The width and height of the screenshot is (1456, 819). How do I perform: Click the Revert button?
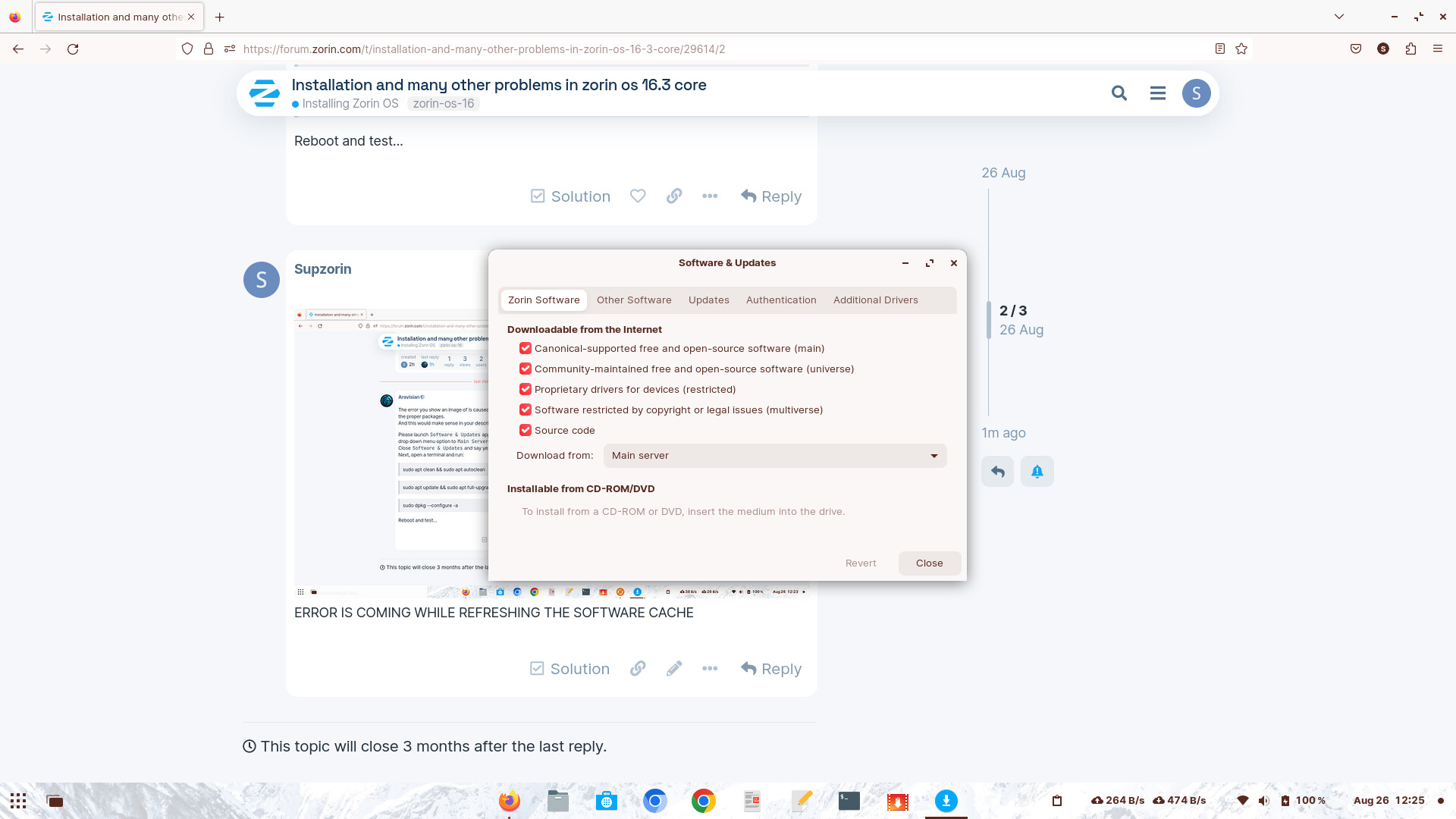tap(861, 563)
